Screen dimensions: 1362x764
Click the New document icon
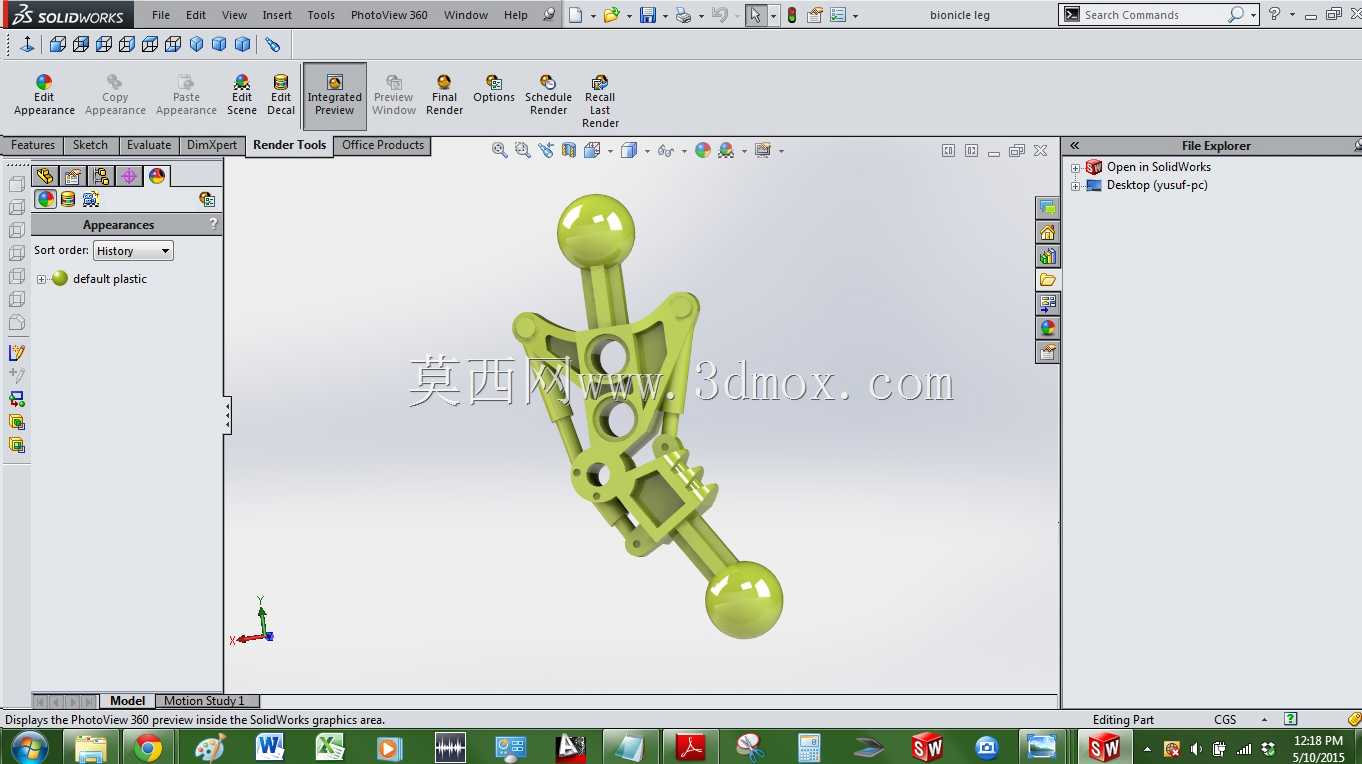click(x=575, y=15)
